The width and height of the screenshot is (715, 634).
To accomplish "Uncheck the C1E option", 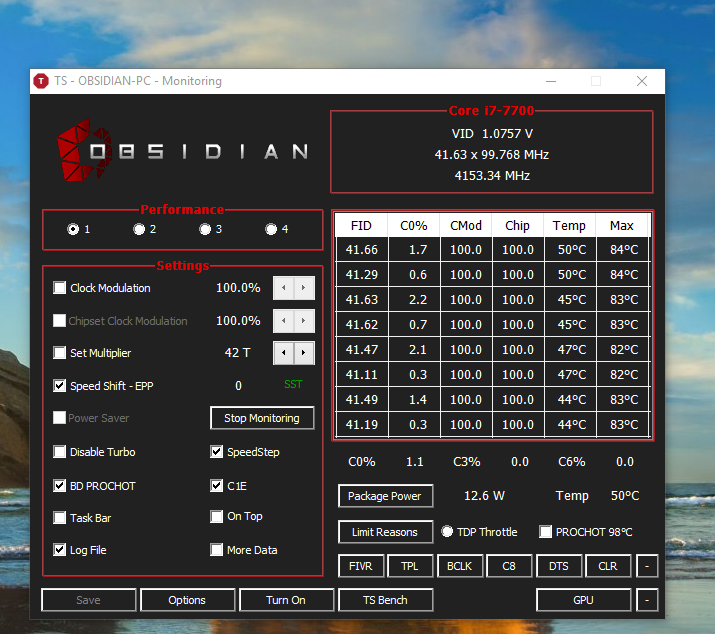I will click(x=217, y=486).
